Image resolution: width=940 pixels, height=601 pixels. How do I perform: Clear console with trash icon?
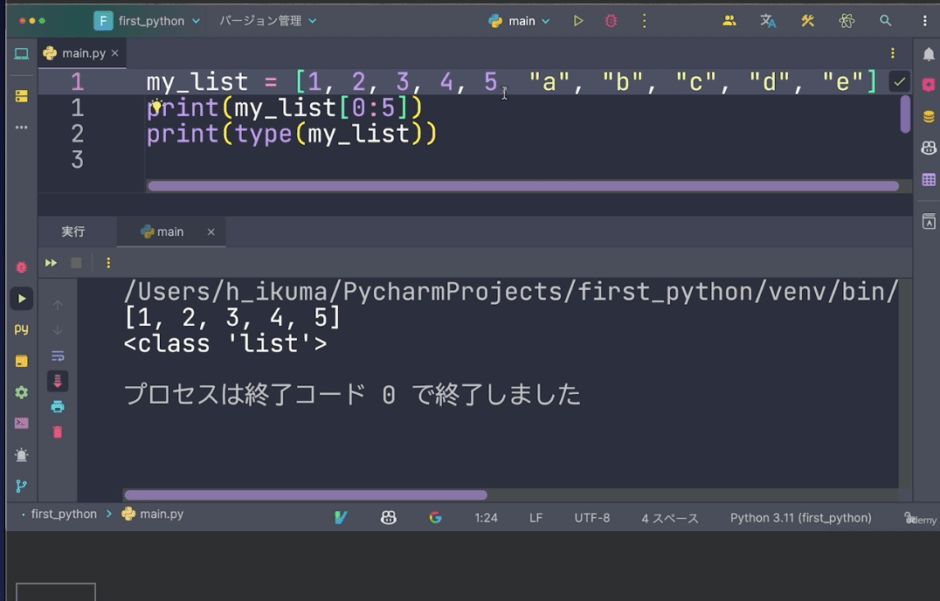click(58, 432)
